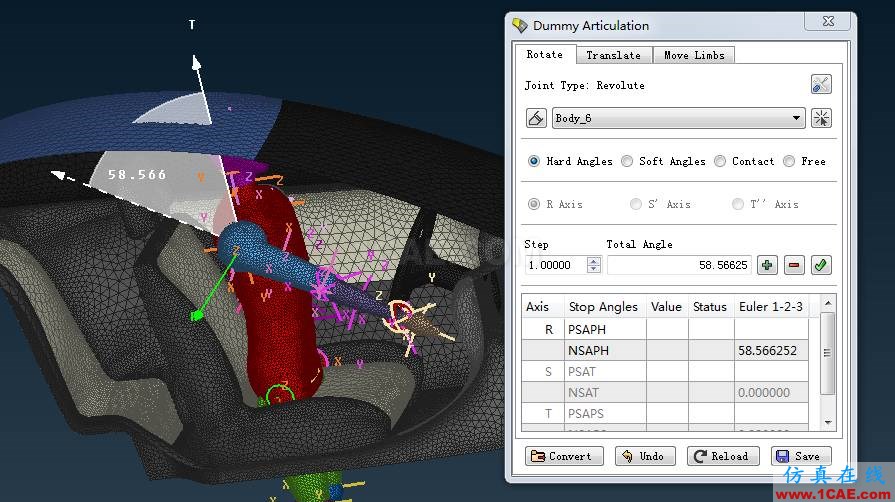The height and width of the screenshot is (502, 895).
Task: Click the Undo button
Action: click(x=645, y=456)
